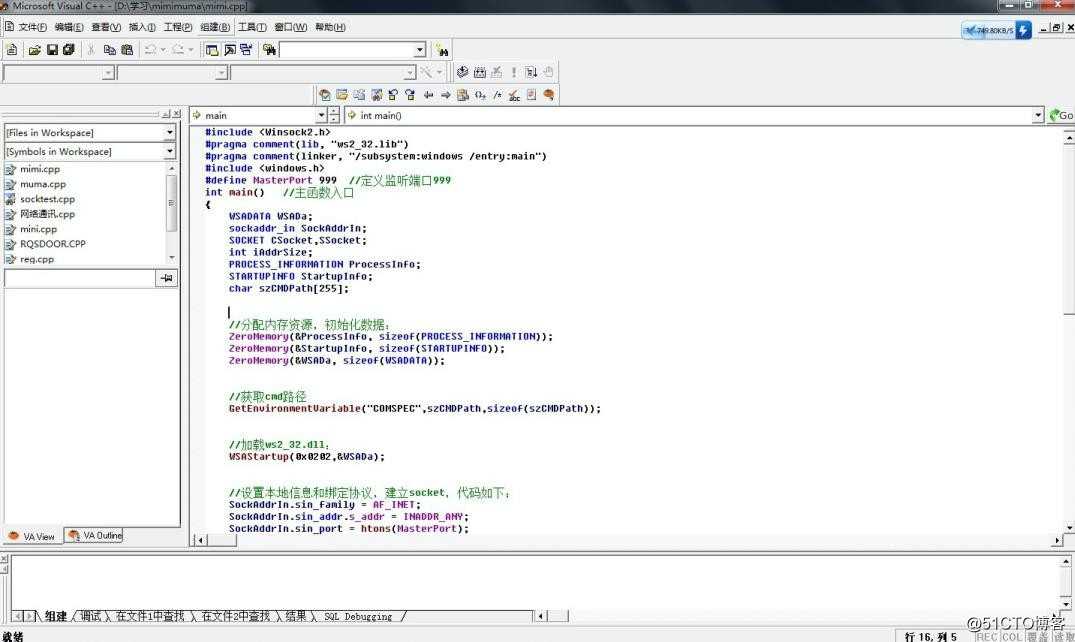
Task: Select muma.cpp in the file list
Action: 43,184
